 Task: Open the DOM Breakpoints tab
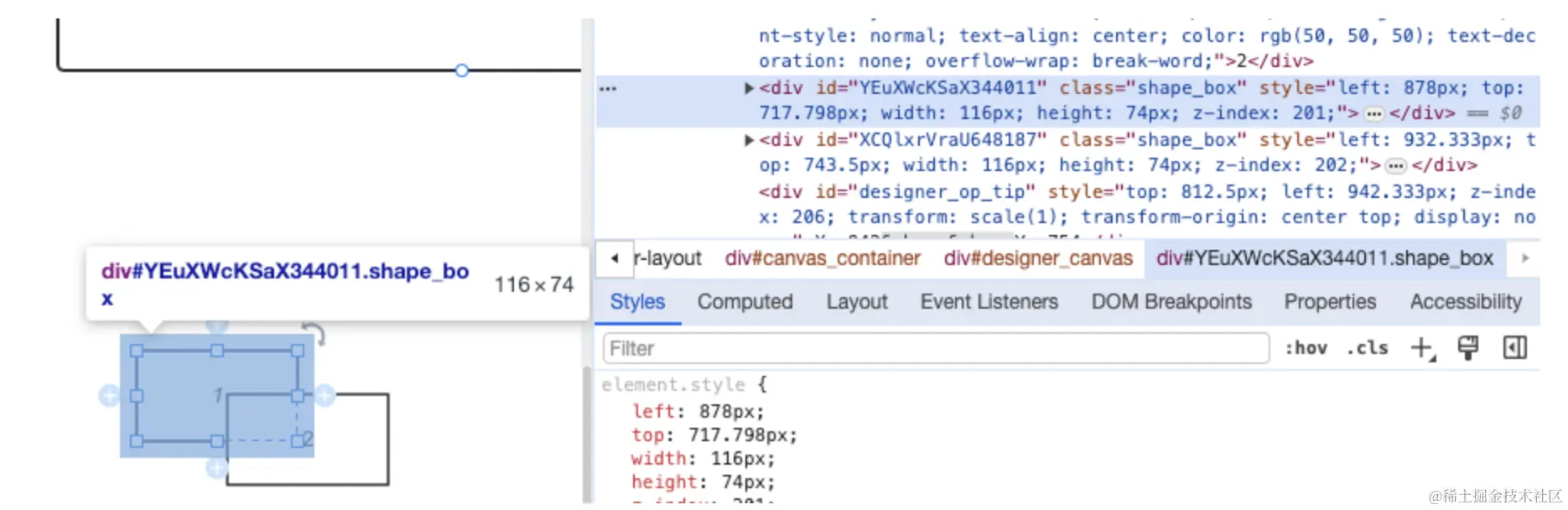[x=1171, y=302]
